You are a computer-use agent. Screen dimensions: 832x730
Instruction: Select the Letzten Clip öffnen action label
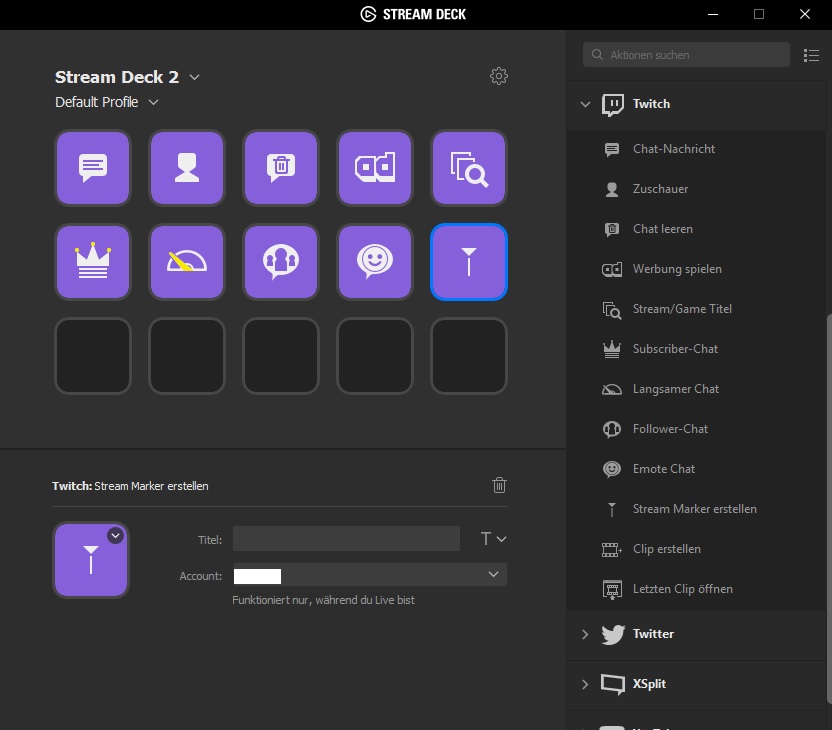682,589
